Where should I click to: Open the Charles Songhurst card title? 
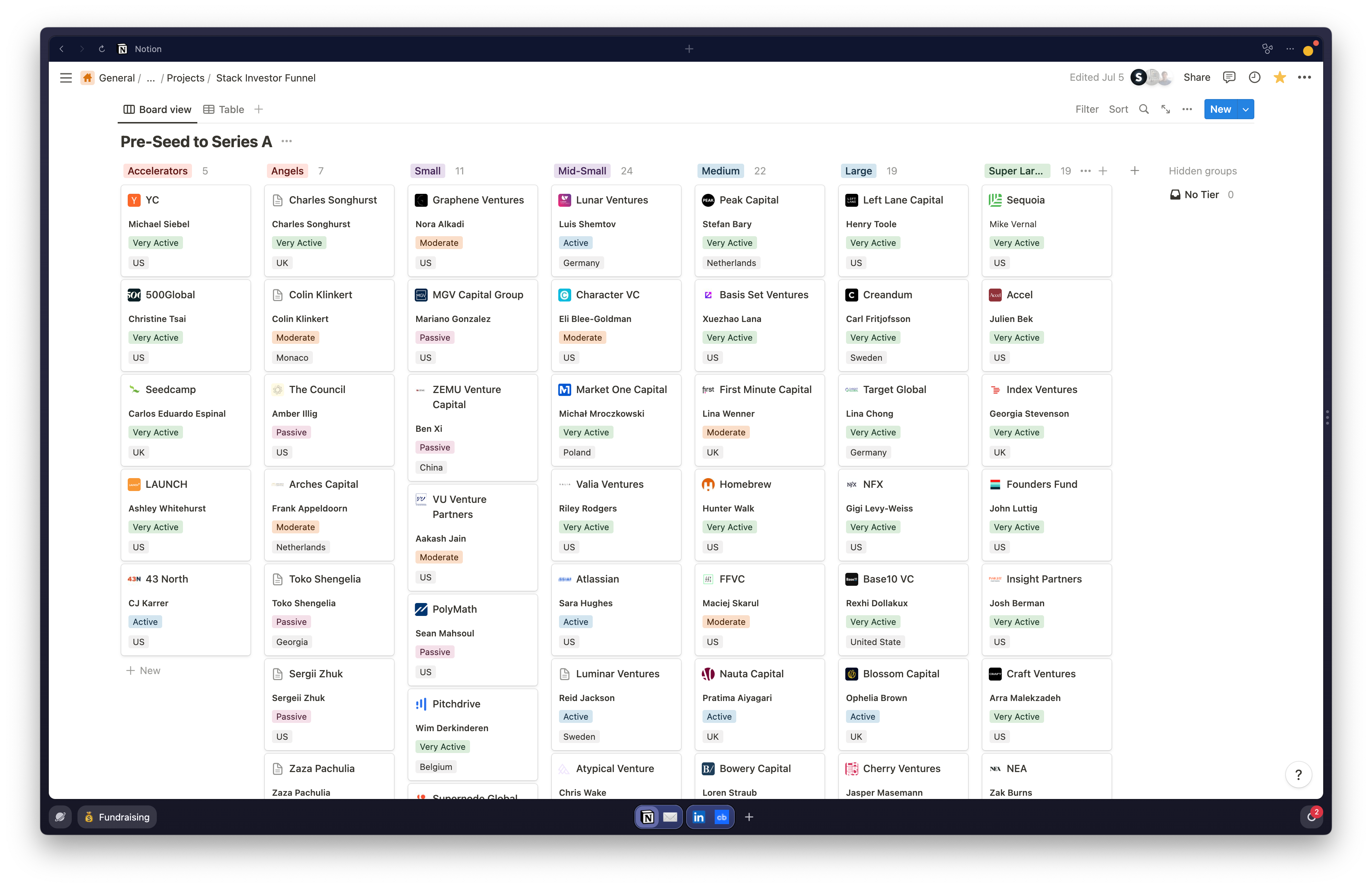pos(333,200)
